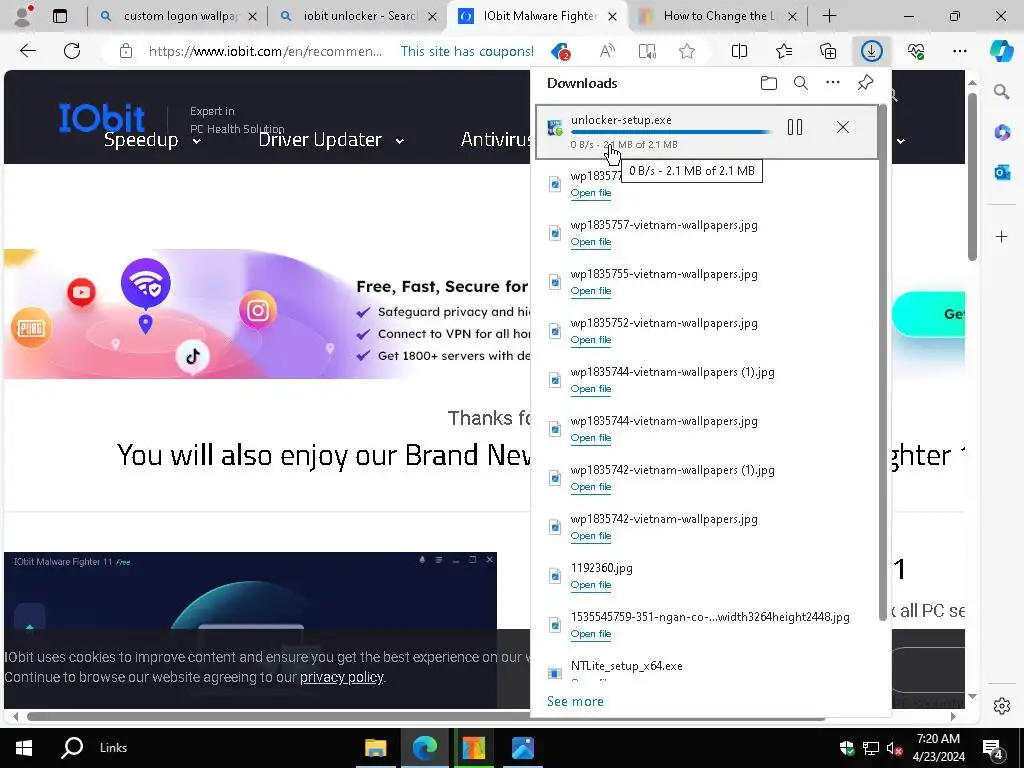Open Collections icon
The width and height of the screenshot is (1024, 768).
point(827,51)
